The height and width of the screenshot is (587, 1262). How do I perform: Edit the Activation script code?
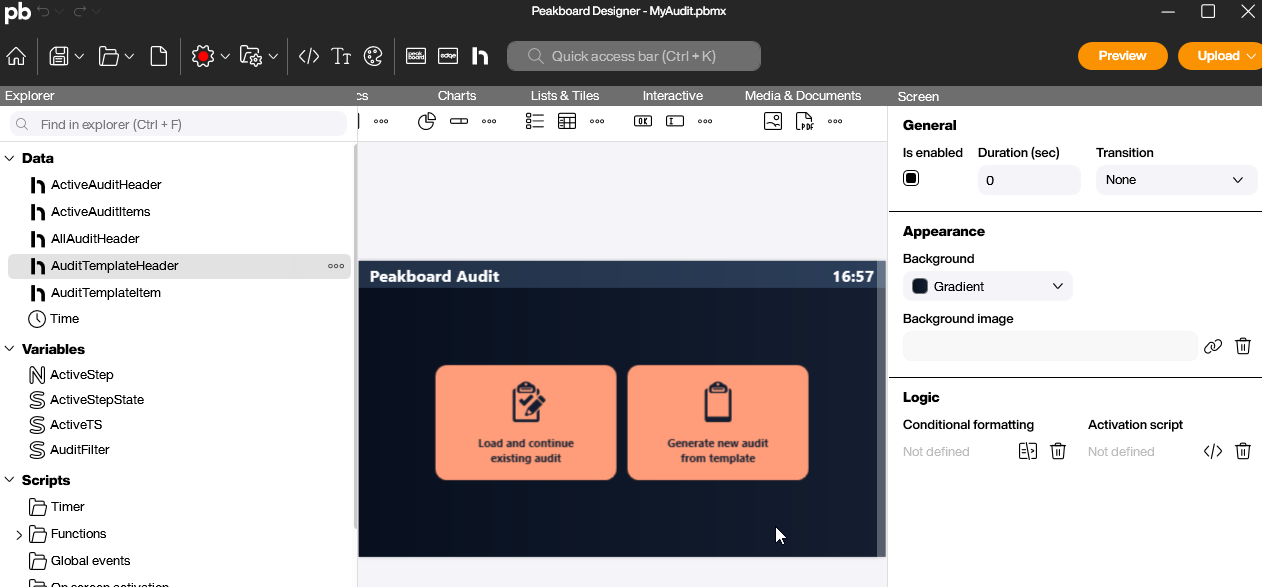click(1213, 451)
